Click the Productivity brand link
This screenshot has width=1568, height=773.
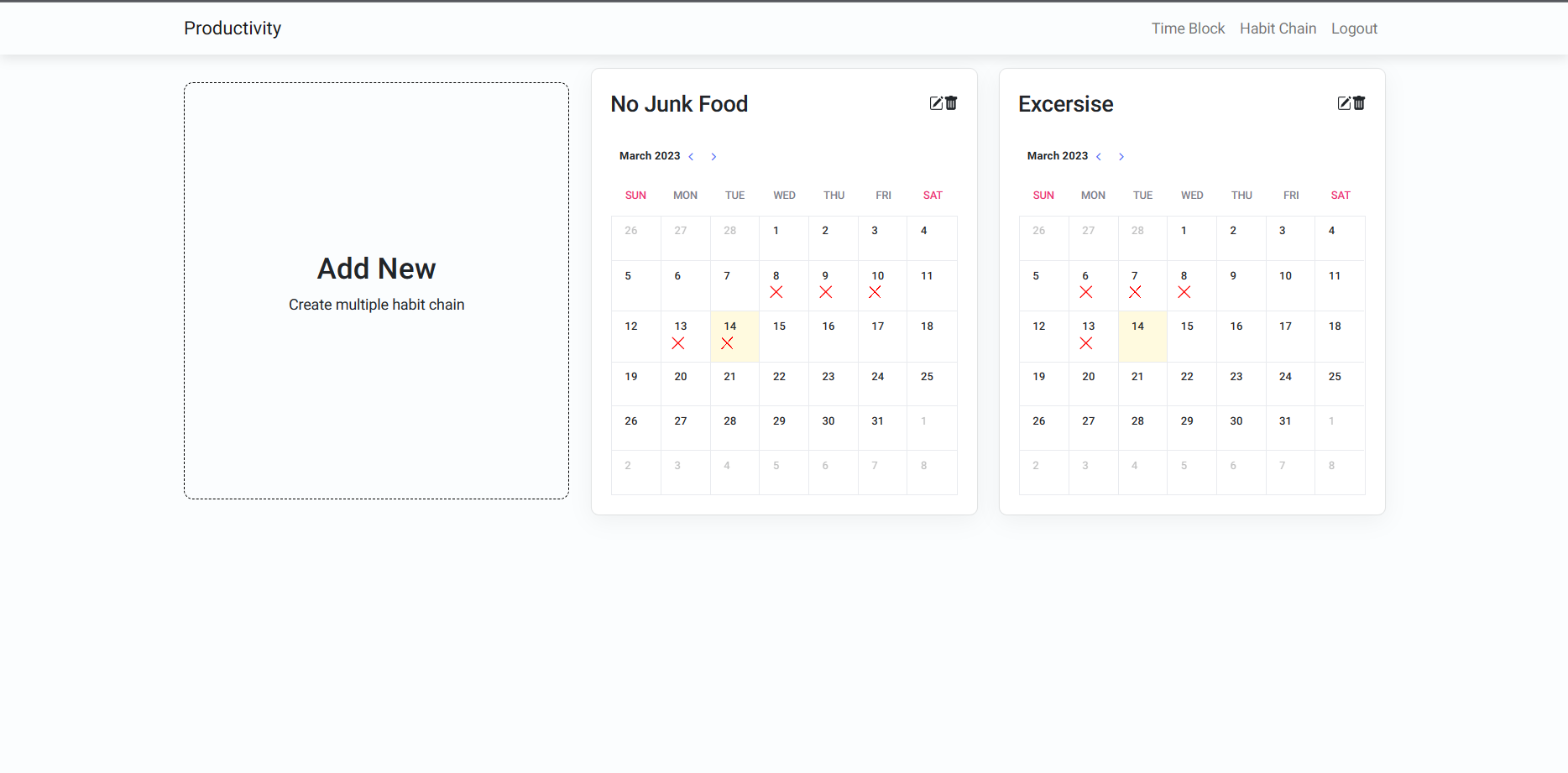point(233,28)
